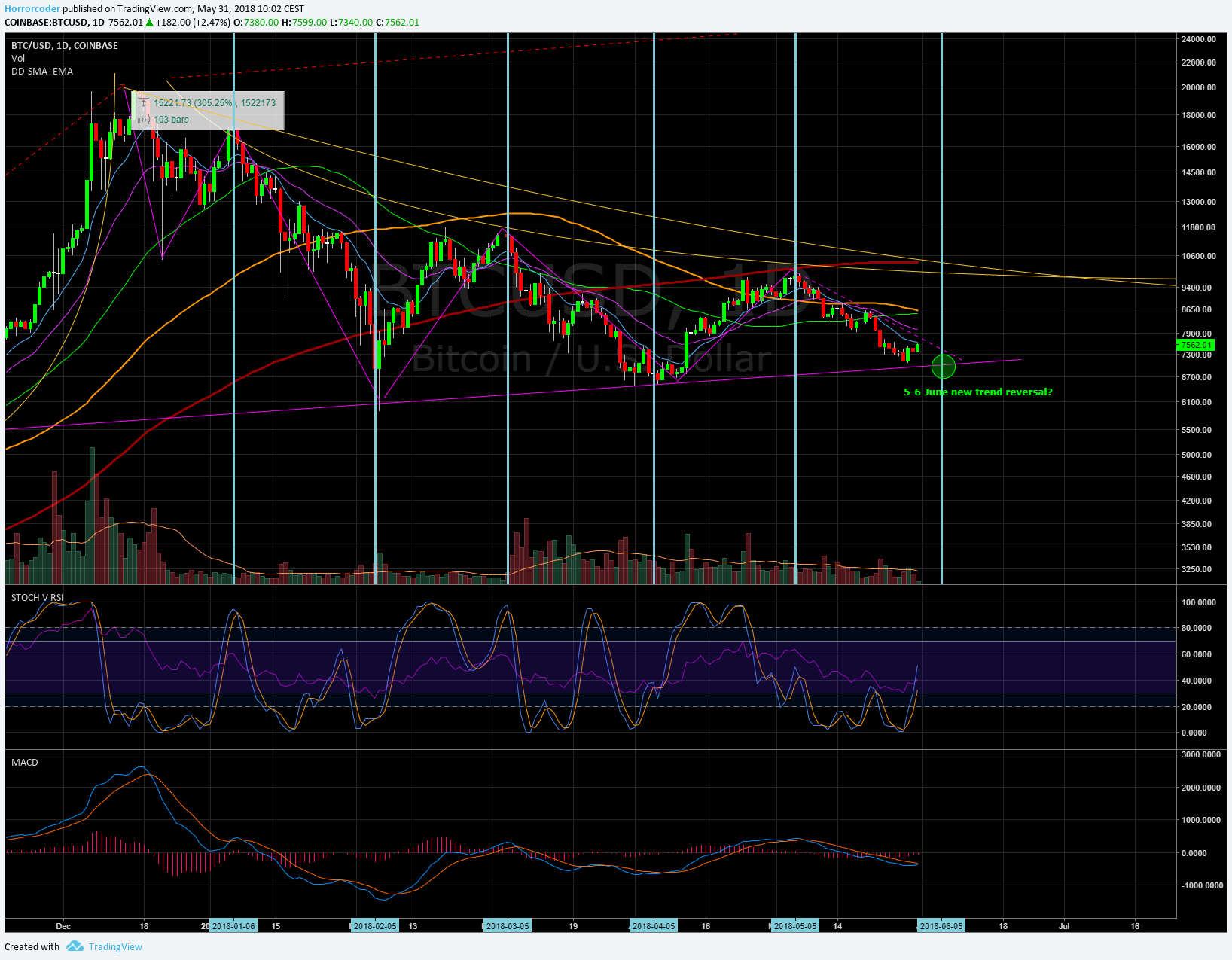Click the 'BTC/USD, 1D, COINBASE' chart legend
The width and height of the screenshot is (1232, 960).
[x=65, y=46]
